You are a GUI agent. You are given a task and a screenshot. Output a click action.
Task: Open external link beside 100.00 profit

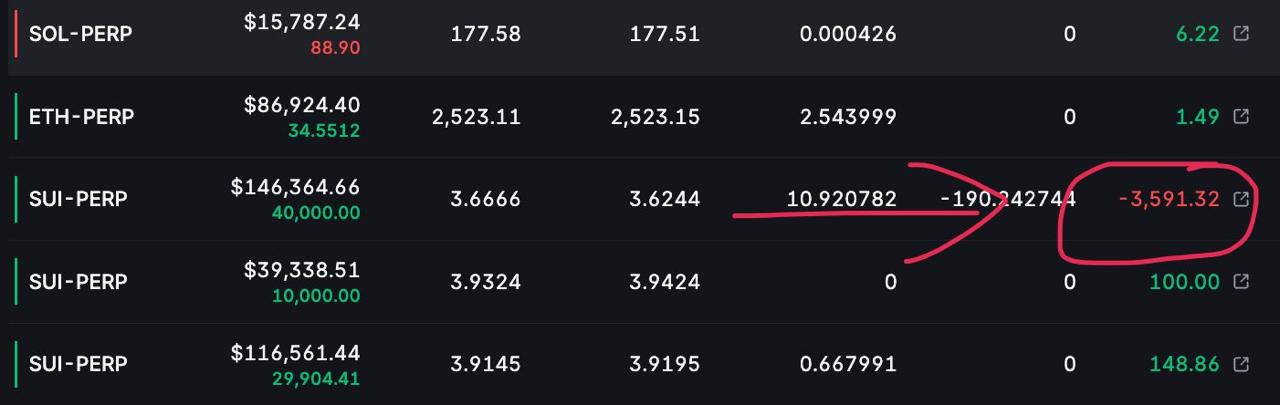(x=1241, y=281)
